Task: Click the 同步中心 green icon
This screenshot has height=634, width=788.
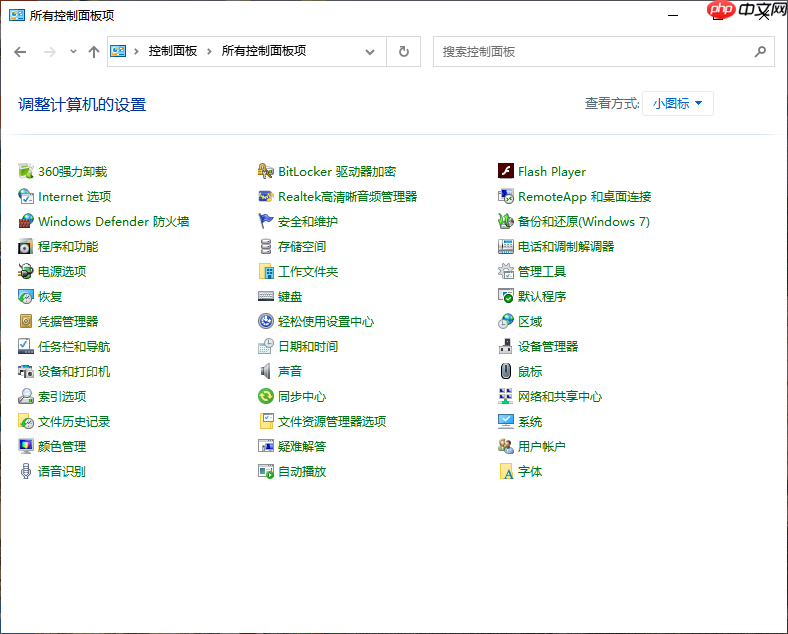Action: click(x=266, y=396)
